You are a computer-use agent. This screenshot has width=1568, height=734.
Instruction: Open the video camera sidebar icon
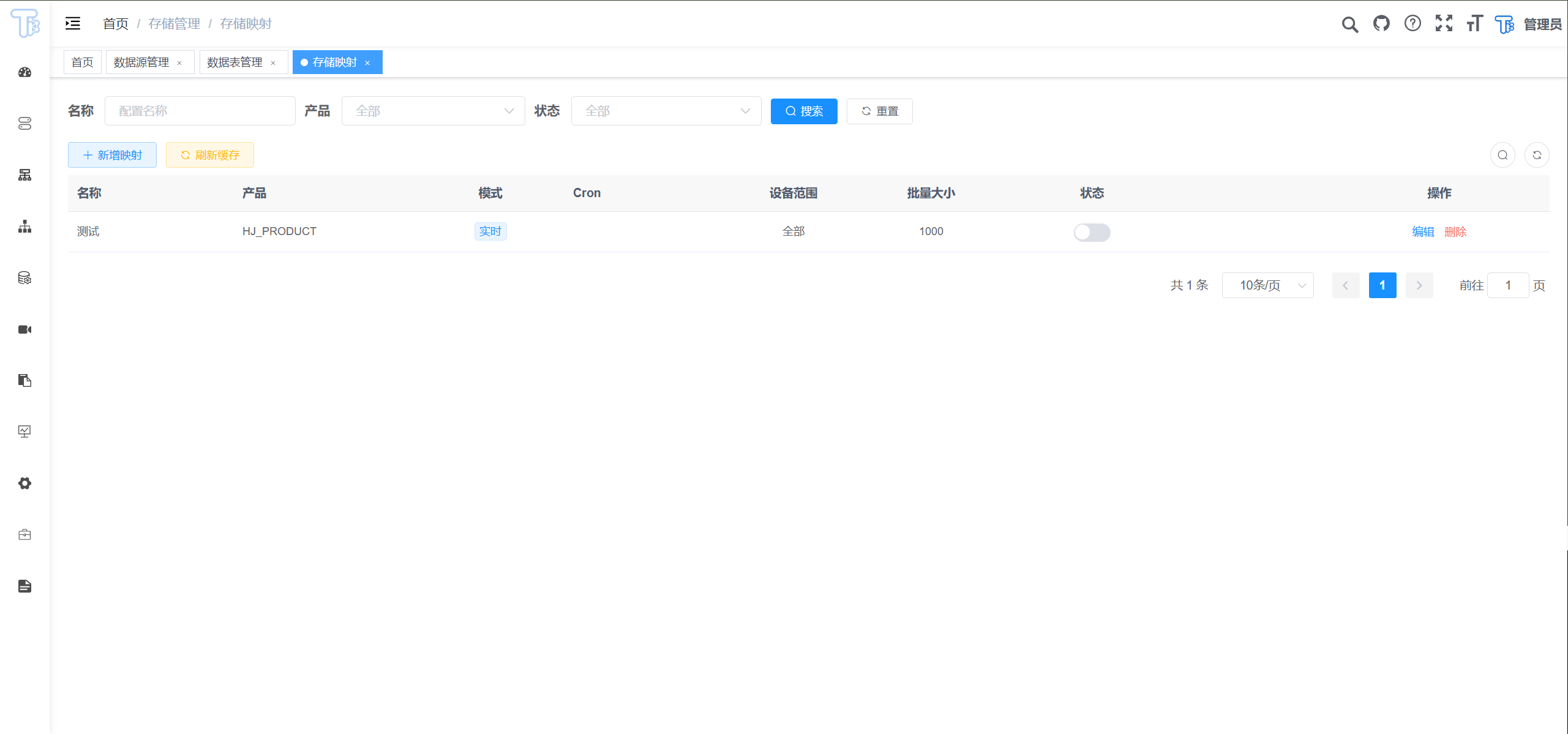pos(24,329)
